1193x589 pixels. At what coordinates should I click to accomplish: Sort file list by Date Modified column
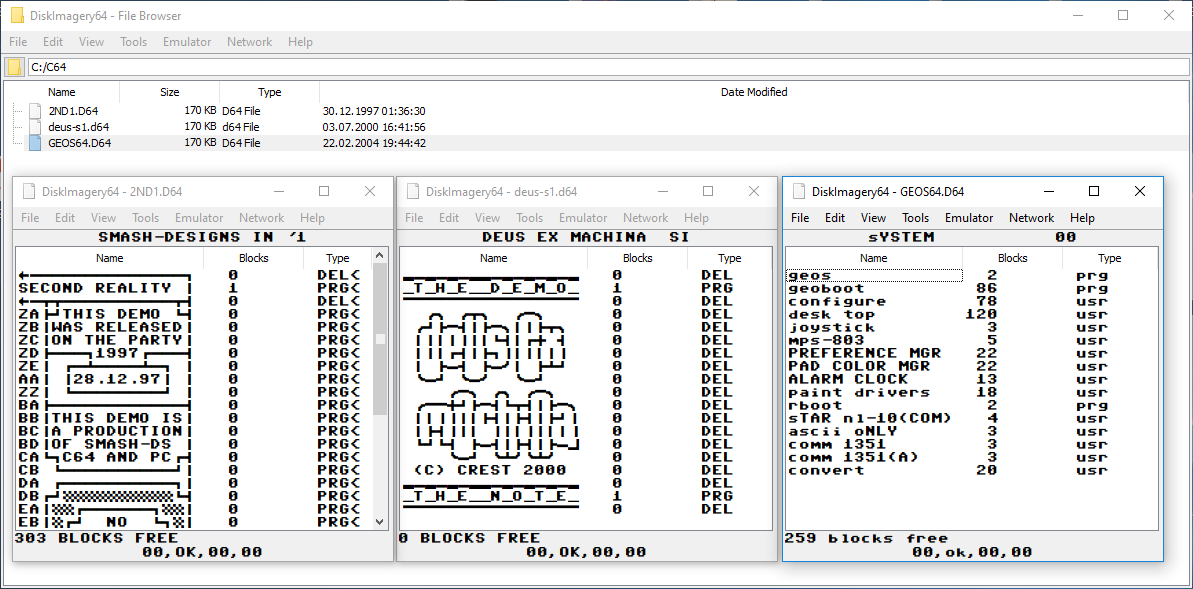coord(753,92)
